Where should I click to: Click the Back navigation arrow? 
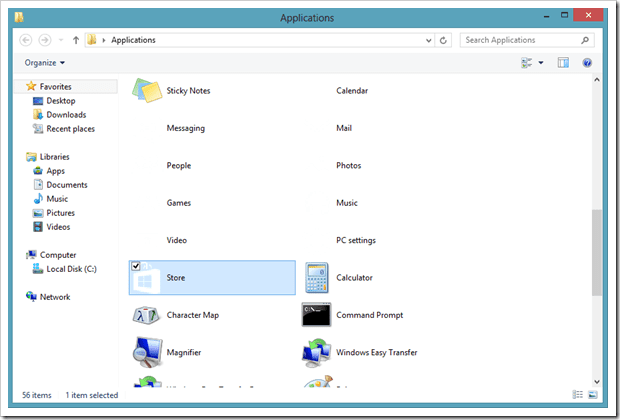(26, 40)
